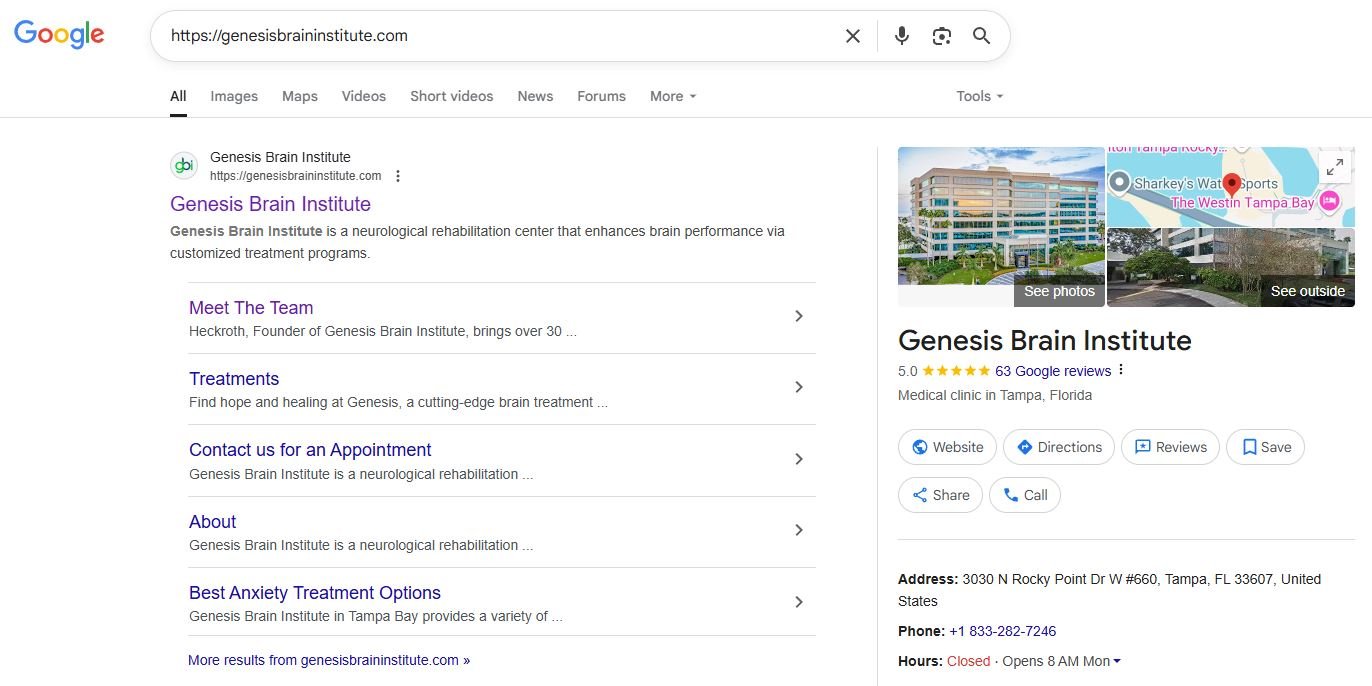Viewport: 1372px width, 686px height.
Task: Click the magnifying glass search icon
Action: 981,36
